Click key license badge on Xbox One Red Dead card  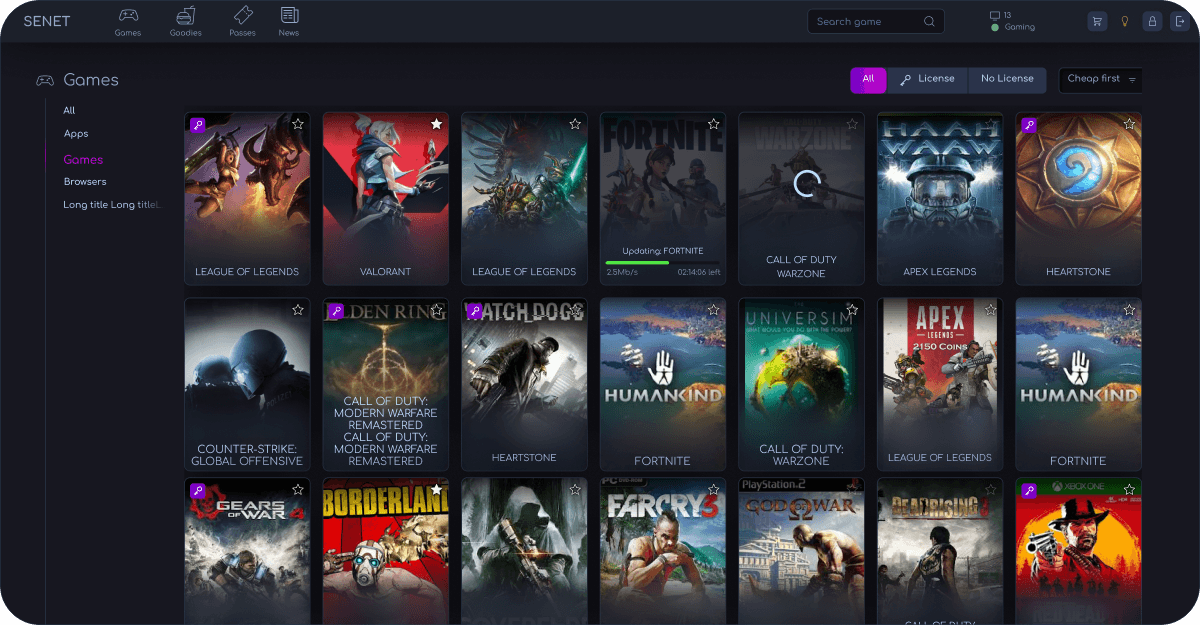coord(1029,491)
